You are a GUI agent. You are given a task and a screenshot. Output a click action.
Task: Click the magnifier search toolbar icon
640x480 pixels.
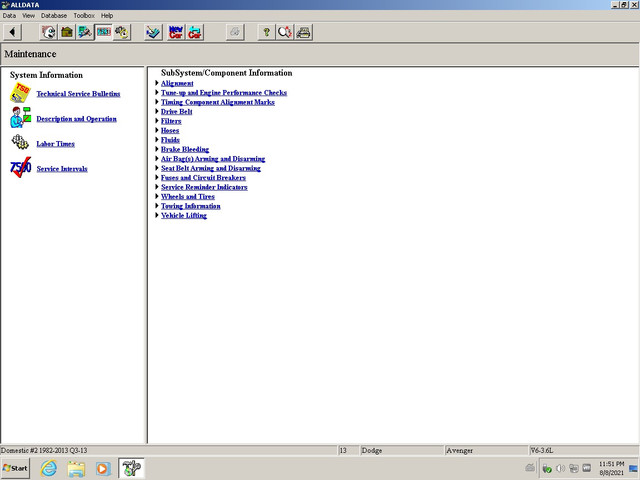click(x=285, y=32)
